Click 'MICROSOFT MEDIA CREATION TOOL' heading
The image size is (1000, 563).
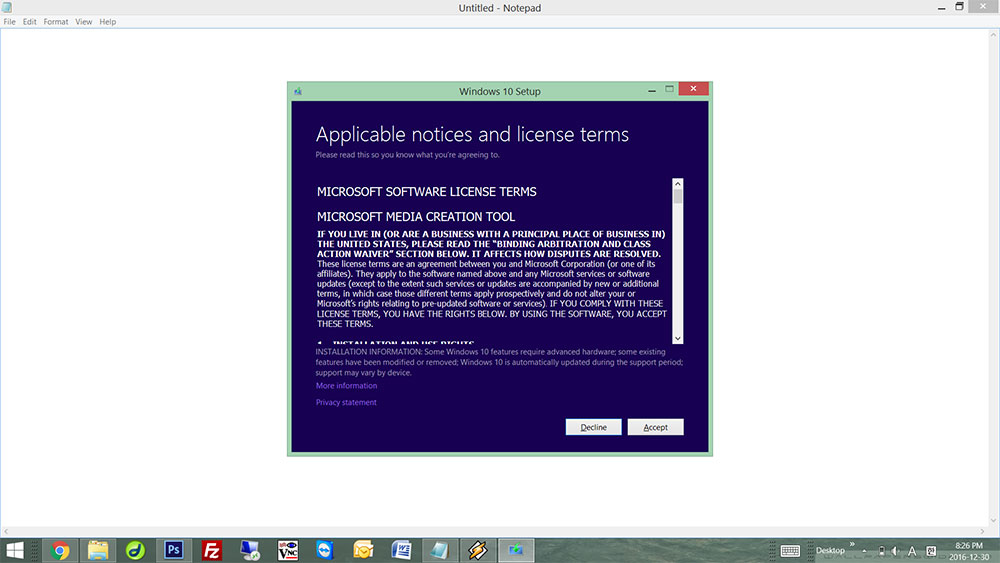416,217
